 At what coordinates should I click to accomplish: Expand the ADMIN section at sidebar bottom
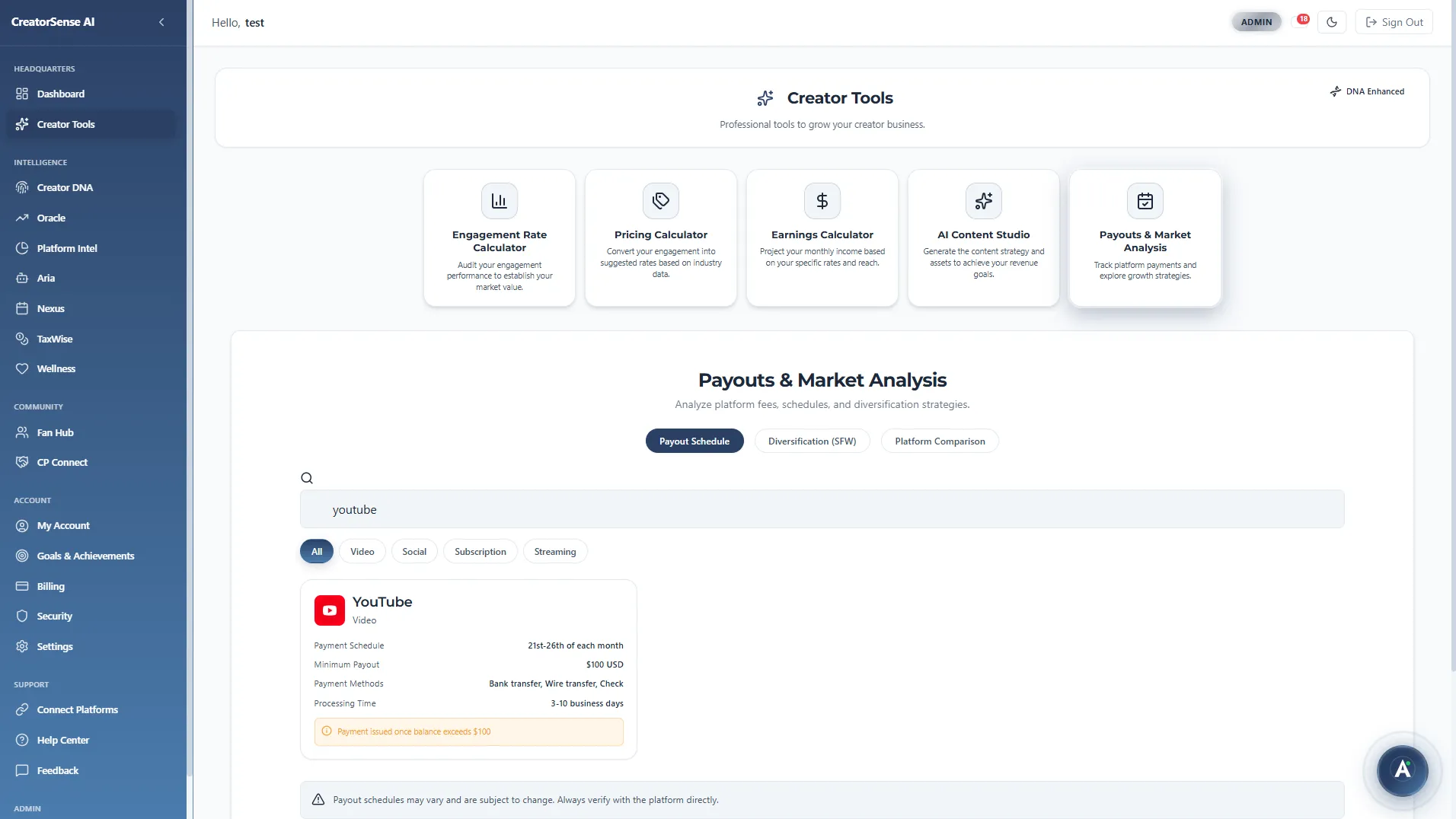(x=27, y=808)
